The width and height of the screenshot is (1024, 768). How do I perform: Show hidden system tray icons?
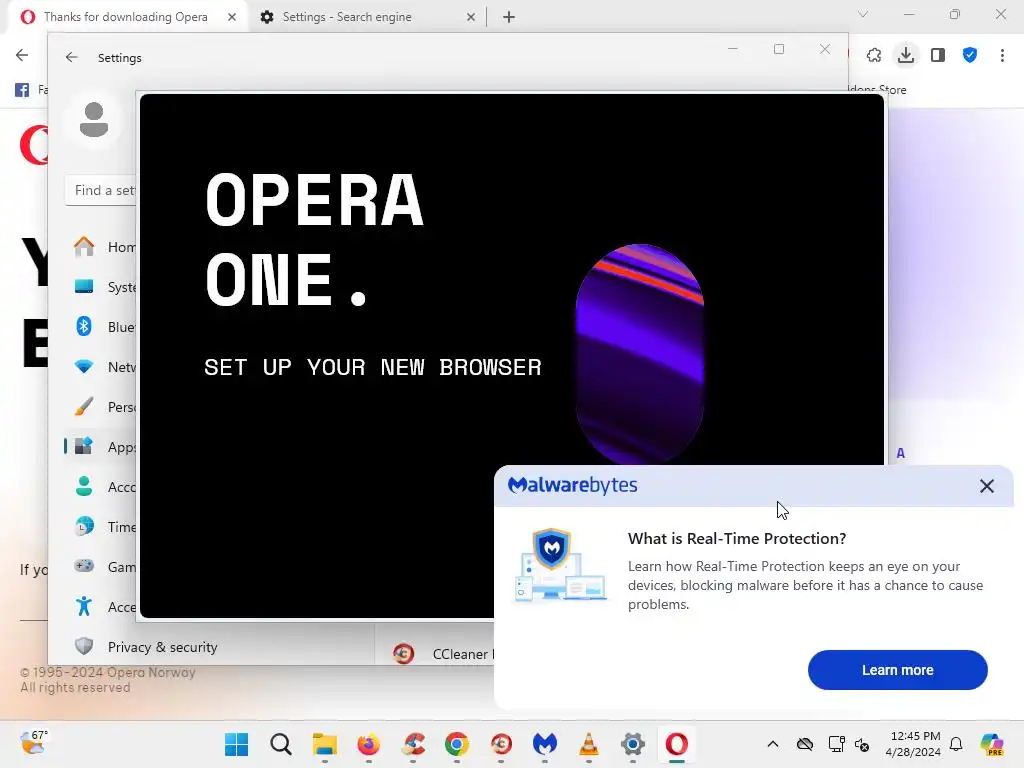773,744
